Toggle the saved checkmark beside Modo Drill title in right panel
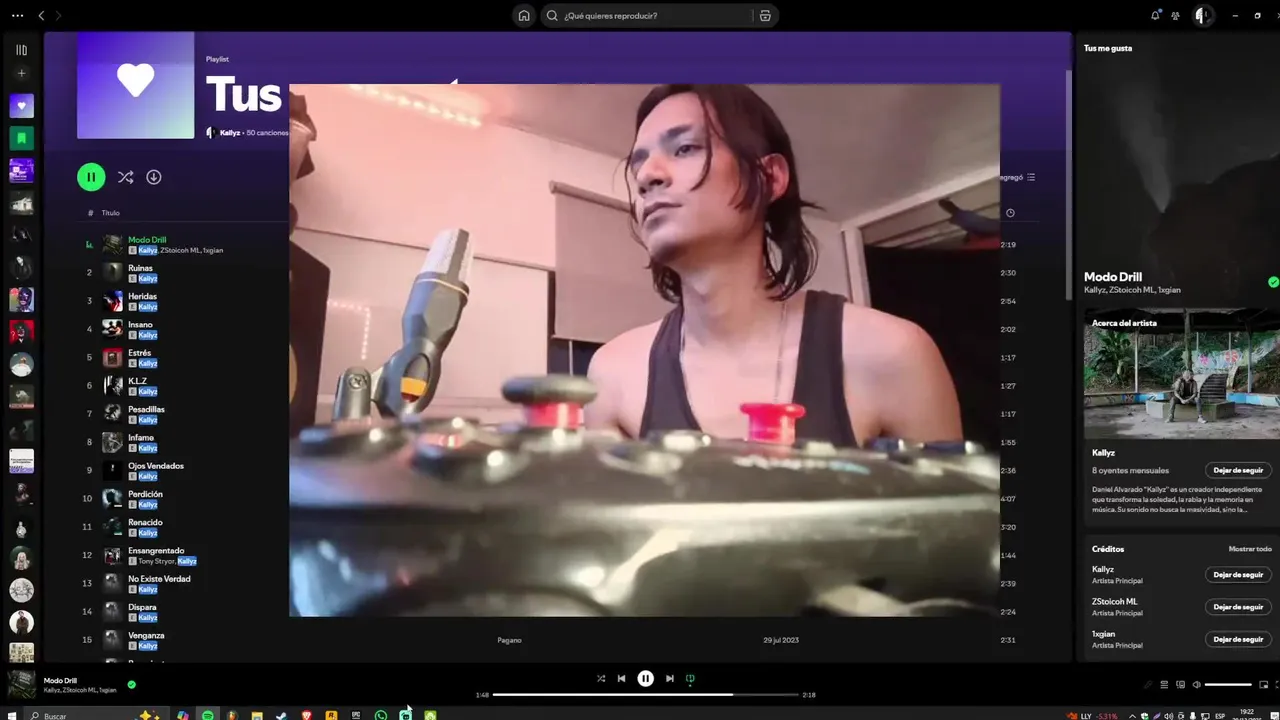The height and width of the screenshot is (720, 1280). point(1273,282)
